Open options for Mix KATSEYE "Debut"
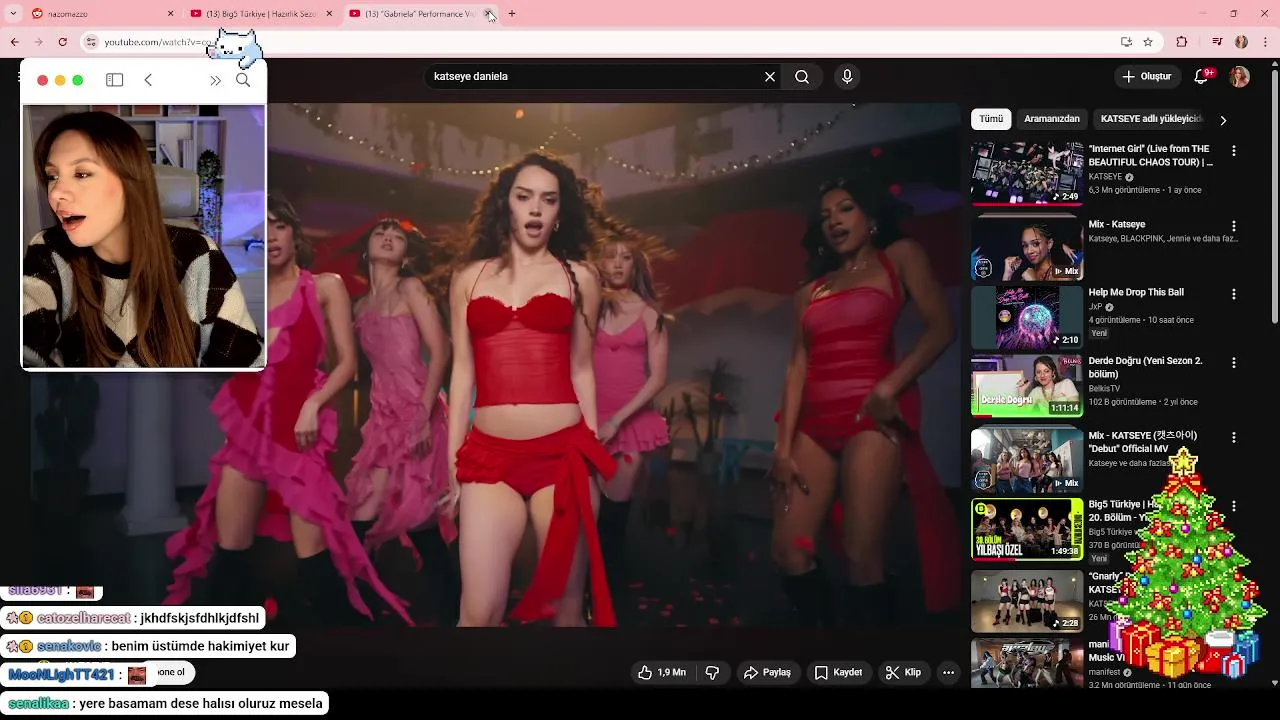 coord(1234,437)
